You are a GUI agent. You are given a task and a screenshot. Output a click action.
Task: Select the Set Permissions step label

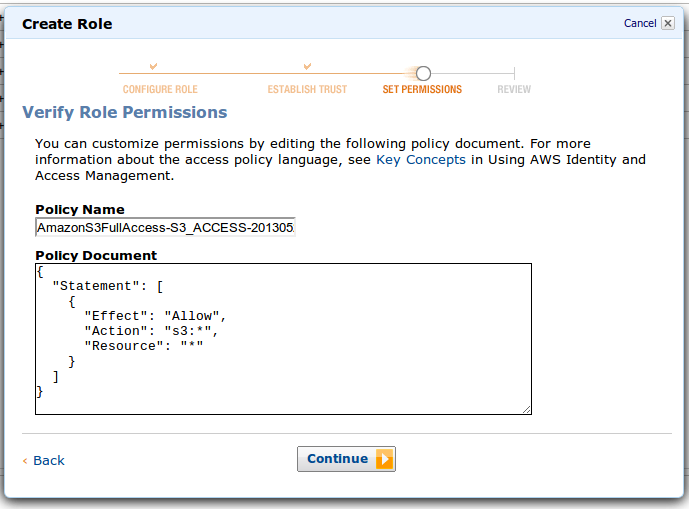(x=422, y=90)
